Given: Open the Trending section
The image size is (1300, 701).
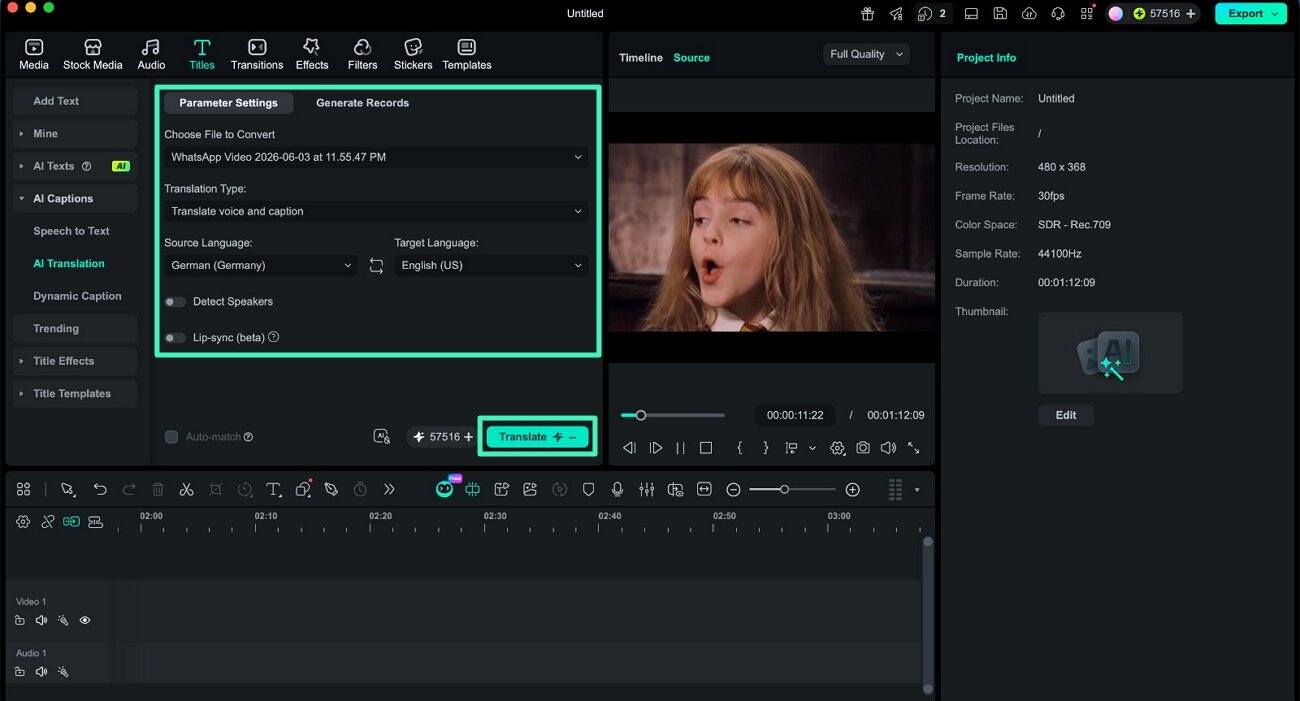Looking at the screenshot, I should point(75,329).
